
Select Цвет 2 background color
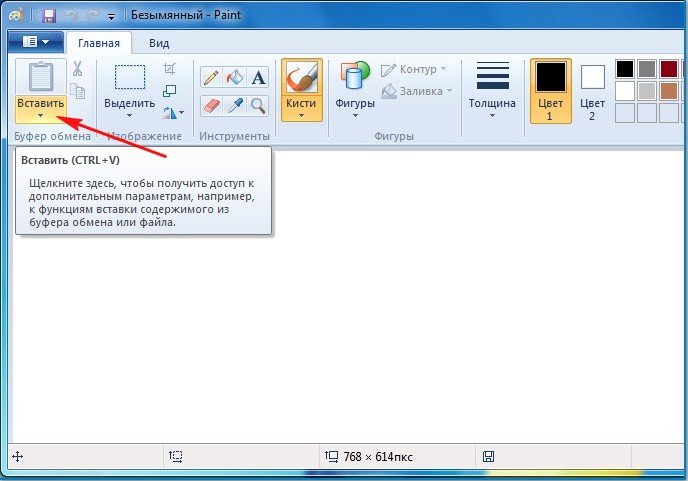592,91
